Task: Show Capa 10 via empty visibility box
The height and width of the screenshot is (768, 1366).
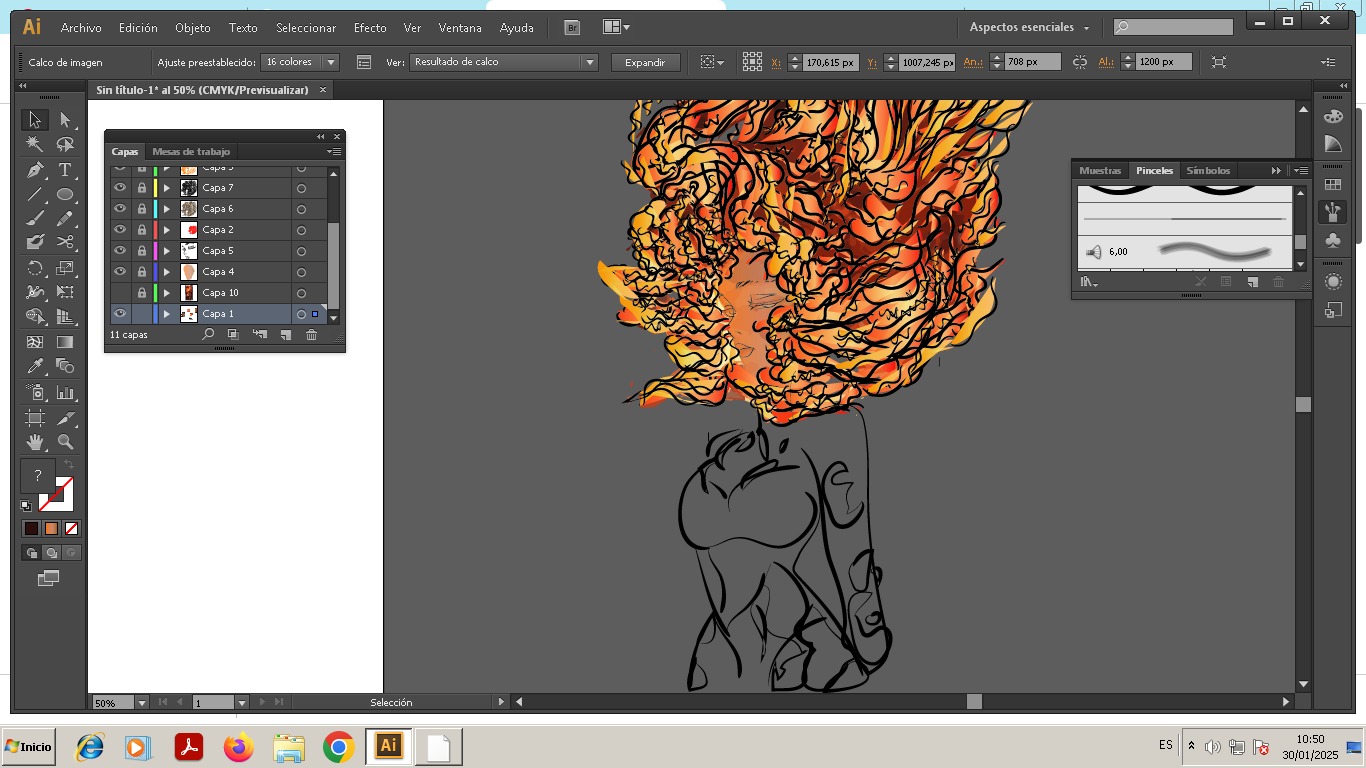Action: click(x=120, y=293)
